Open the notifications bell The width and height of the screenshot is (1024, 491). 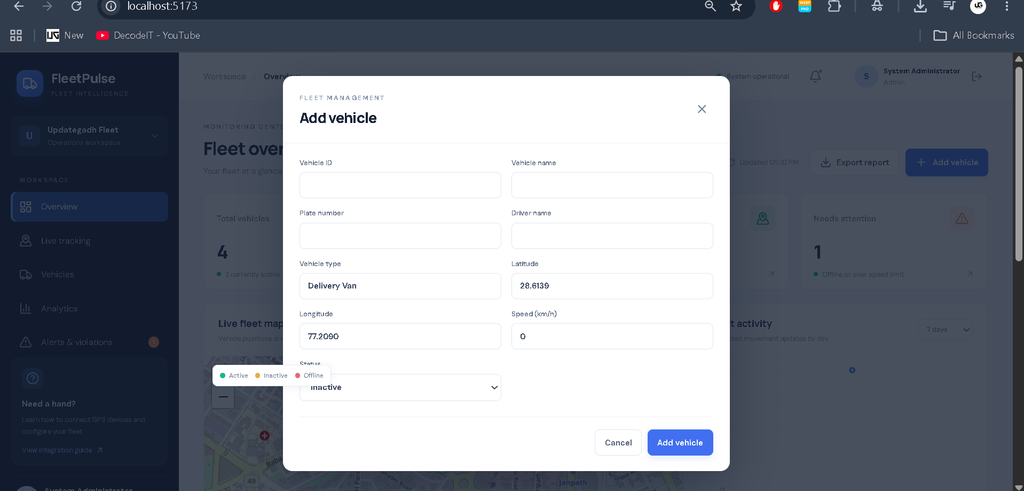click(815, 76)
